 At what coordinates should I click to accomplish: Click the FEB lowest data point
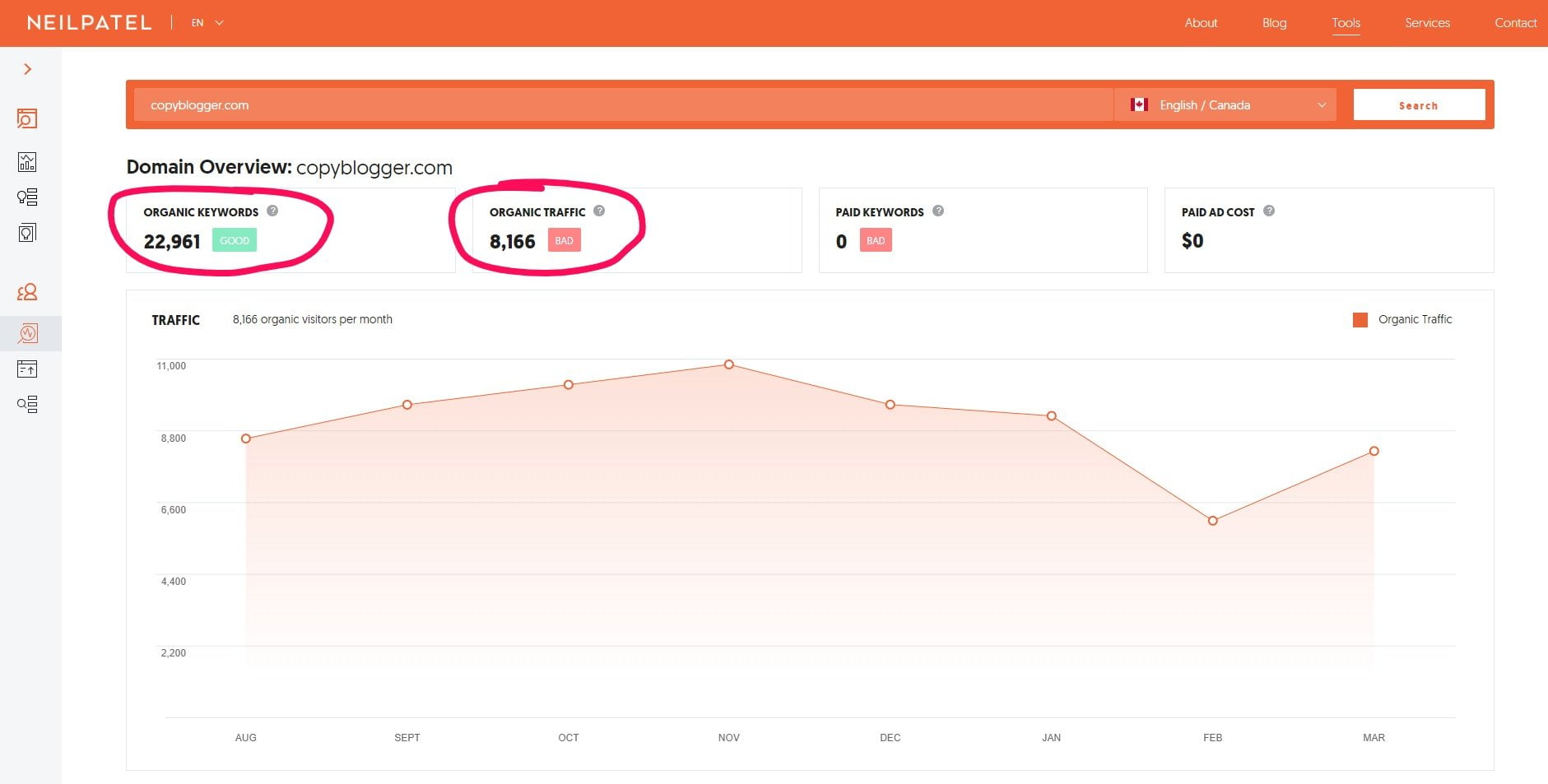click(x=1213, y=521)
